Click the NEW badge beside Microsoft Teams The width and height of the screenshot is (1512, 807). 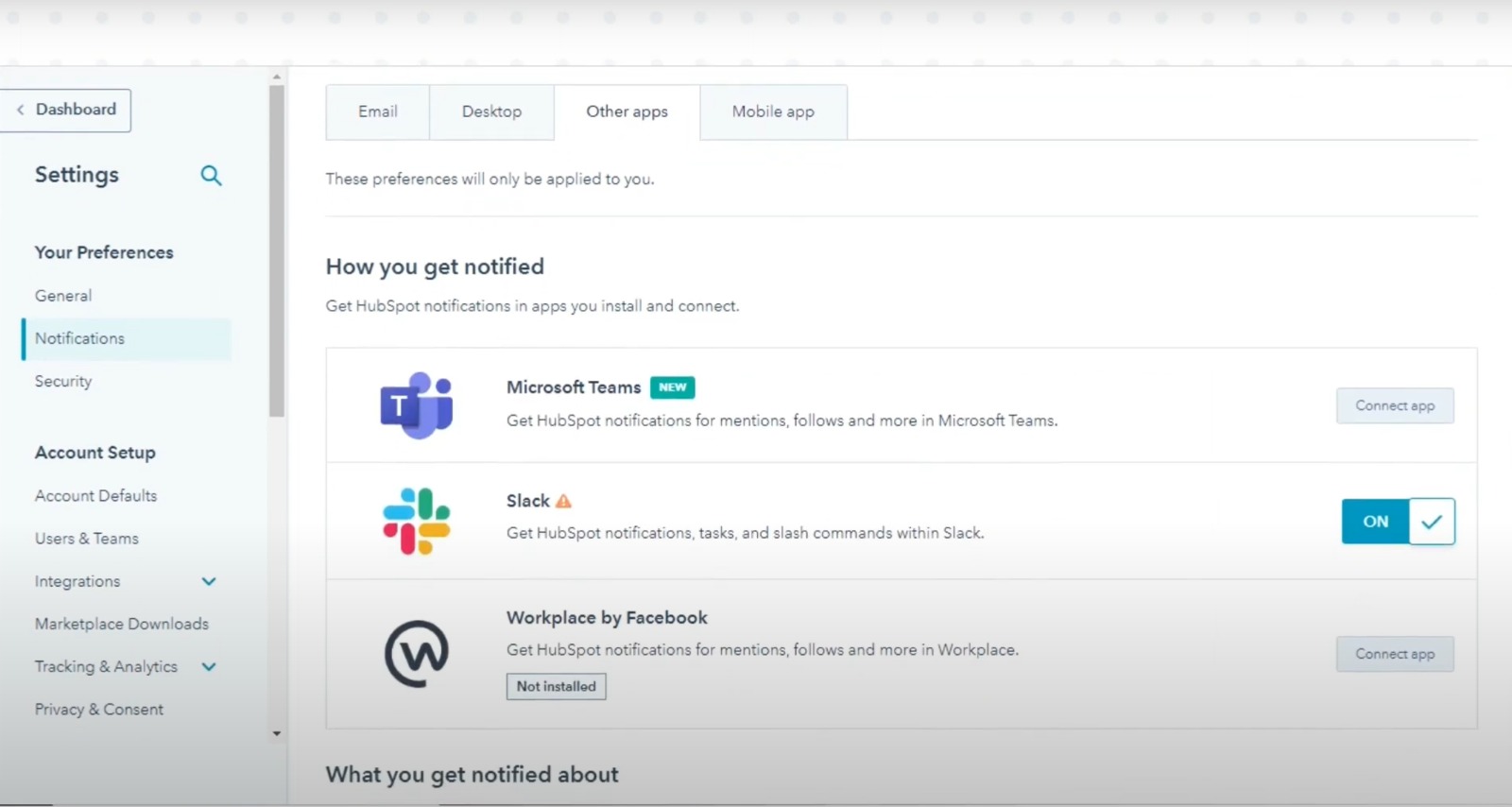672,387
